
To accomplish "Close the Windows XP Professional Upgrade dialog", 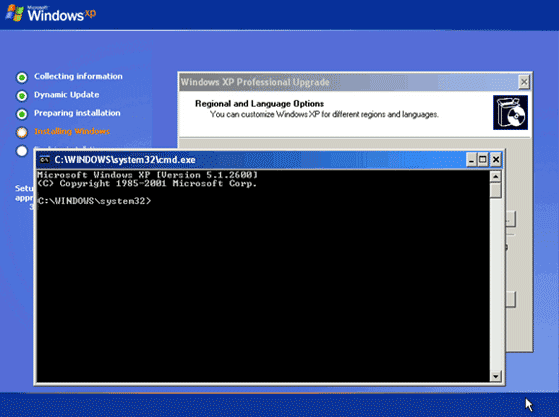I will 524,82.
